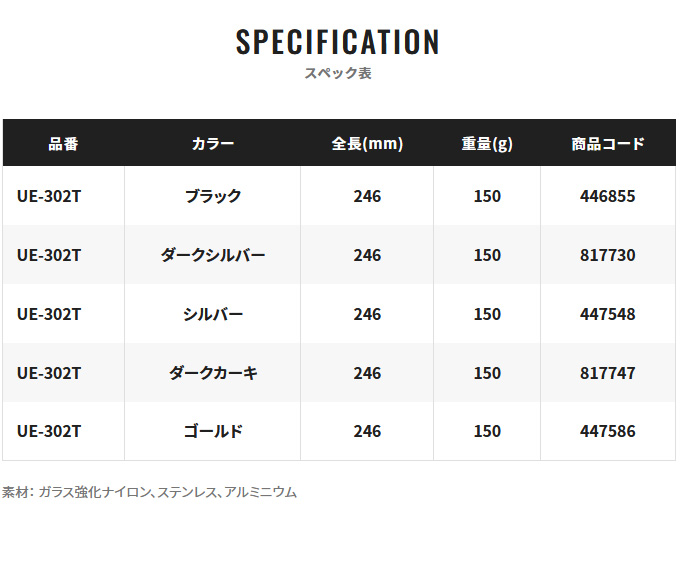Click the ゴールド color cell
680x564 pixels.
pos(213,432)
